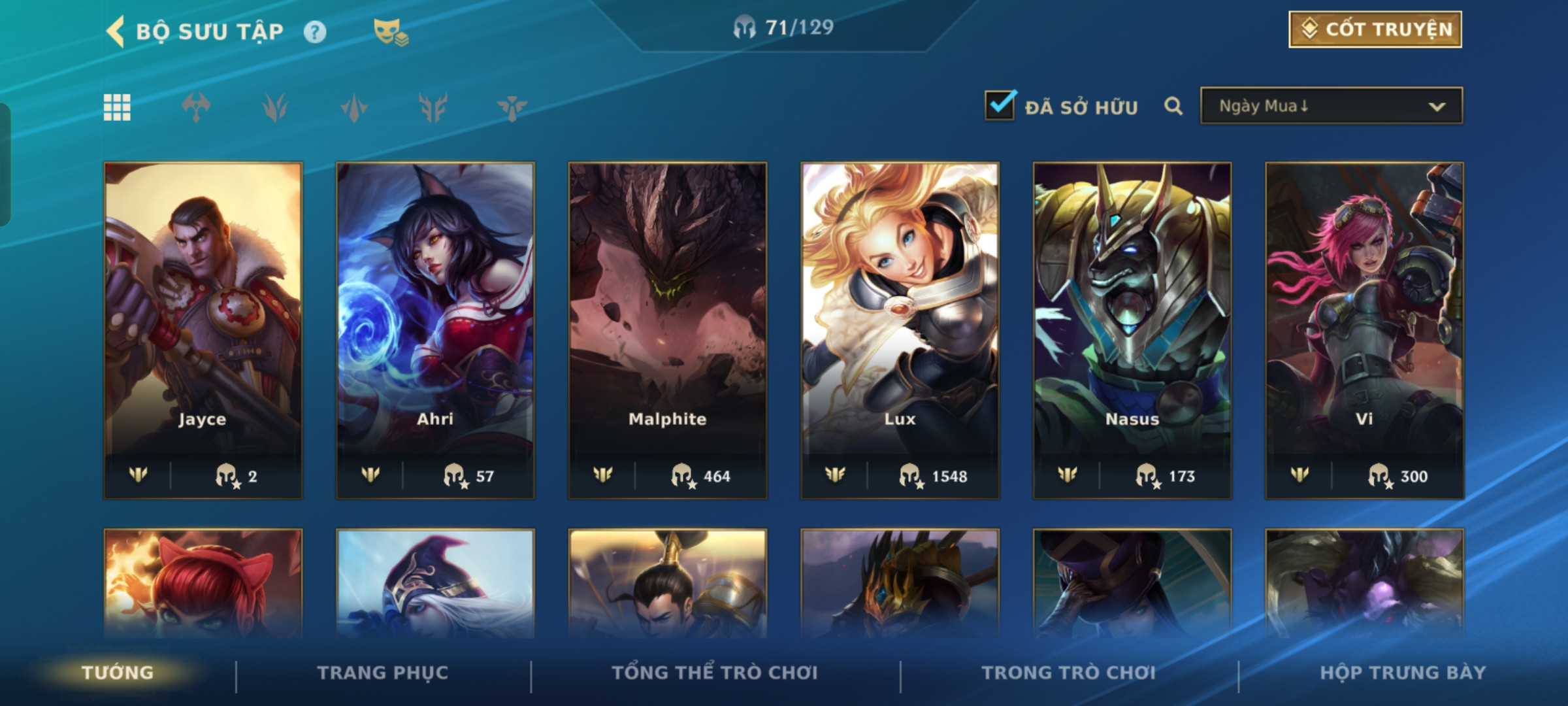Click the 71/129 champion count indicator
Image resolution: width=1568 pixels, height=706 pixels.
(783, 27)
